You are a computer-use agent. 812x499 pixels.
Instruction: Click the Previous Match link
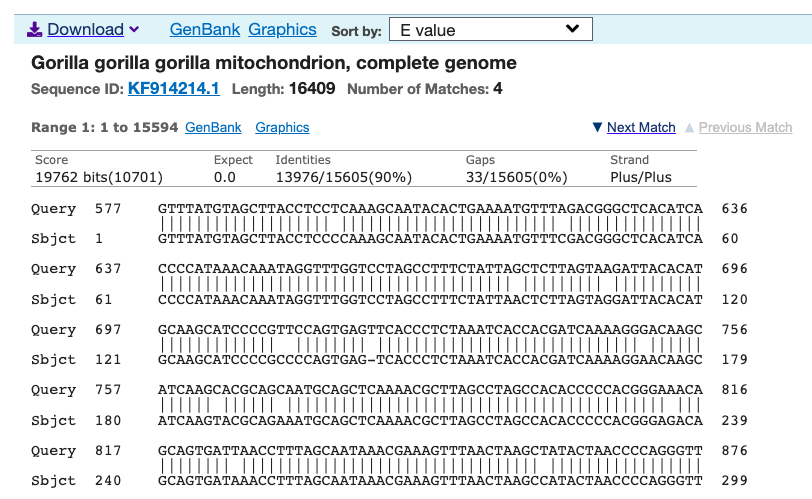(x=745, y=128)
